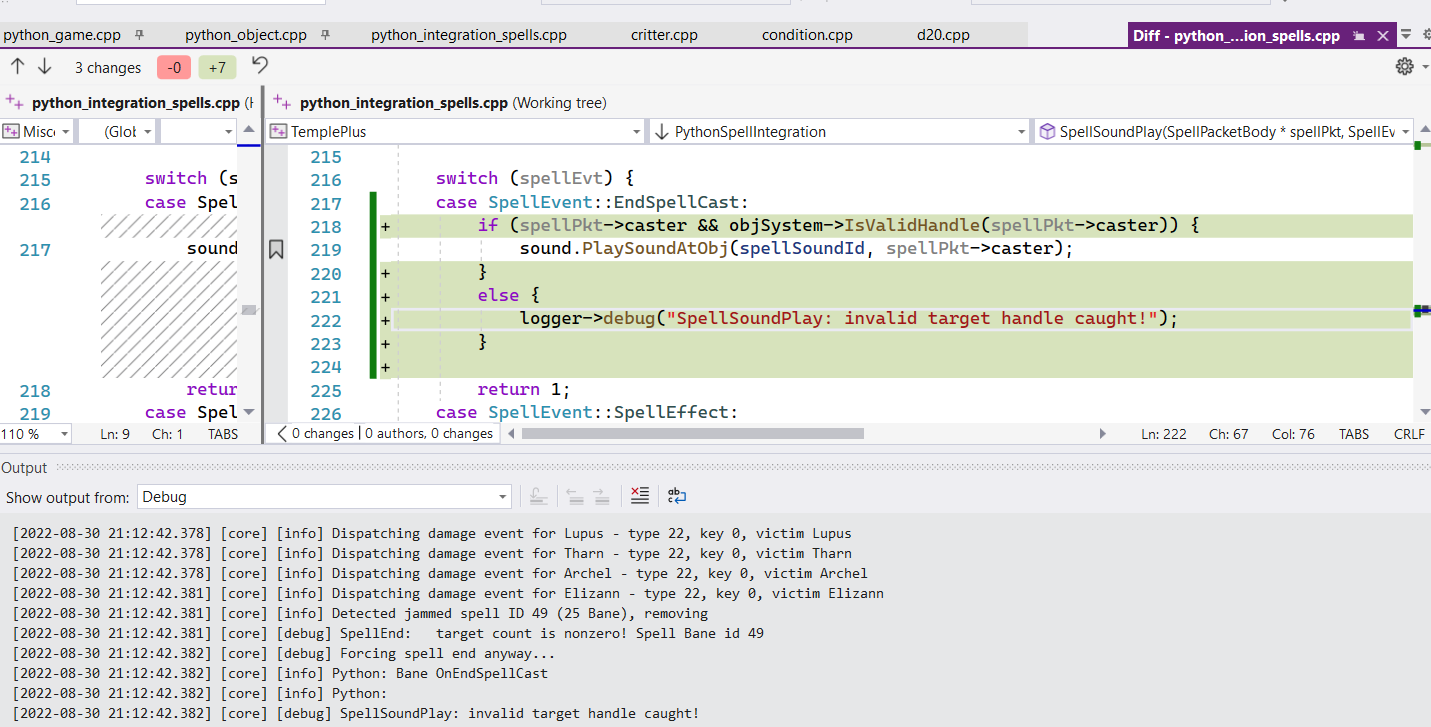
Task: Open left pane empty member dropdown
Action: (198, 131)
